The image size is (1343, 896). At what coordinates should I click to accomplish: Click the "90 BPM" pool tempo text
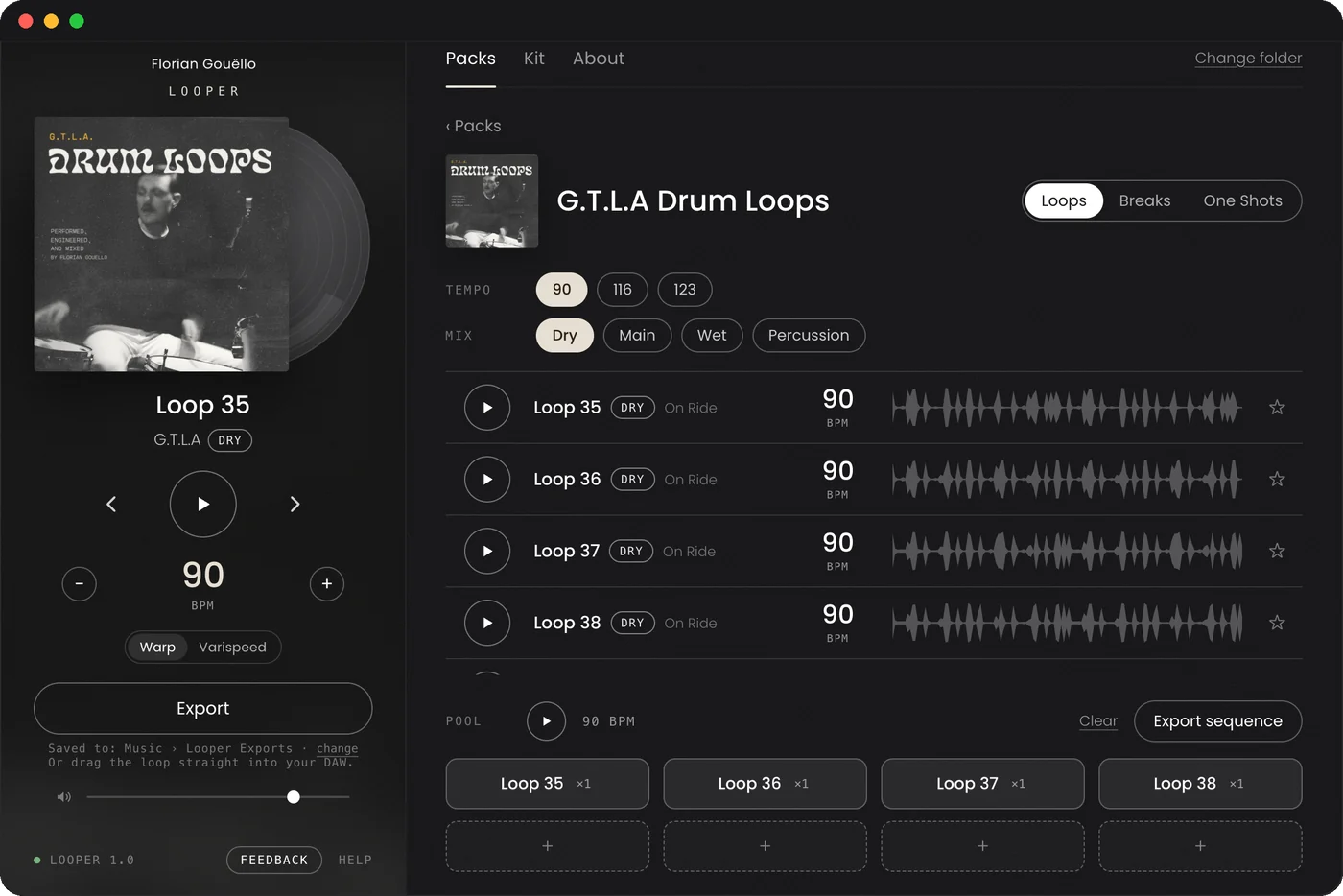(x=608, y=721)
